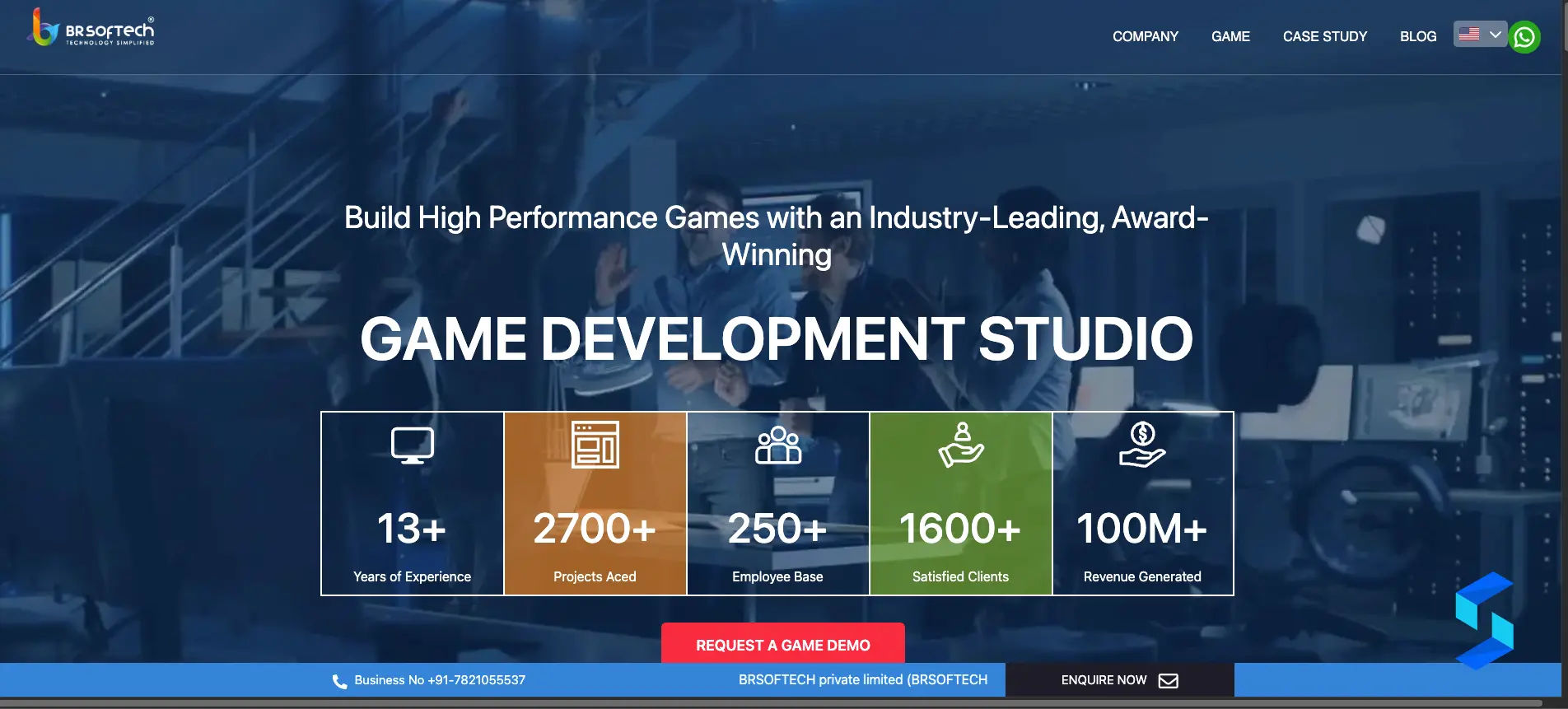
Task: Click the 'GAME DEVELOPMENT STUDIO' heading
Action: pyautogui.click(x=777, y=338)
